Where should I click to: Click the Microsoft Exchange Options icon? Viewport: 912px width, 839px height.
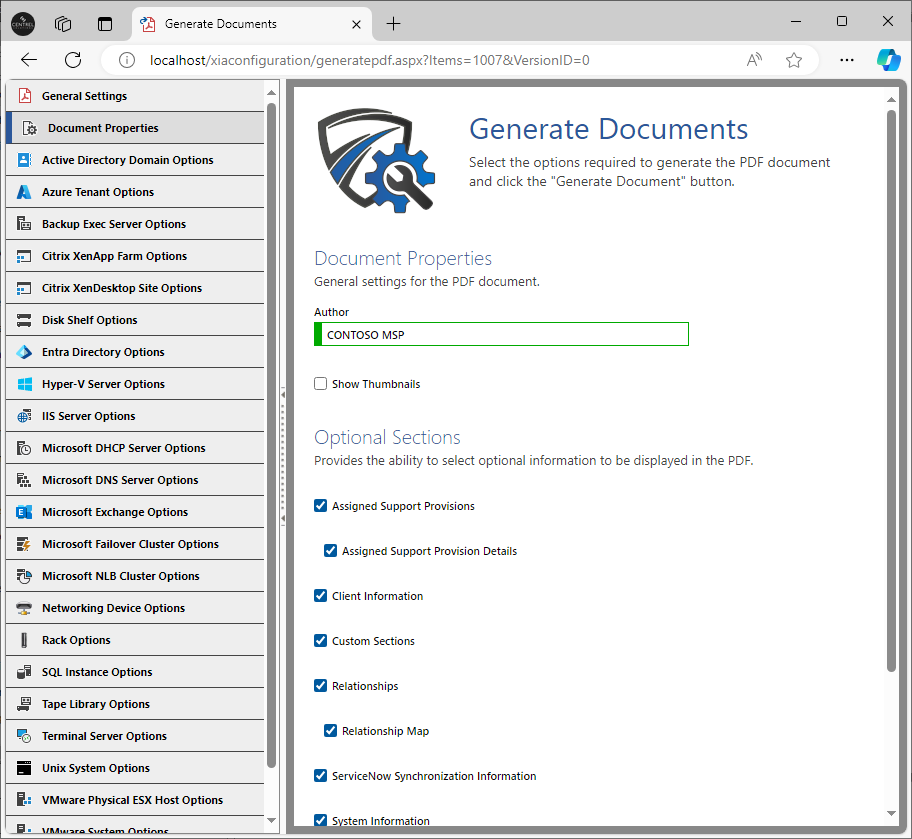click(24, 512)
